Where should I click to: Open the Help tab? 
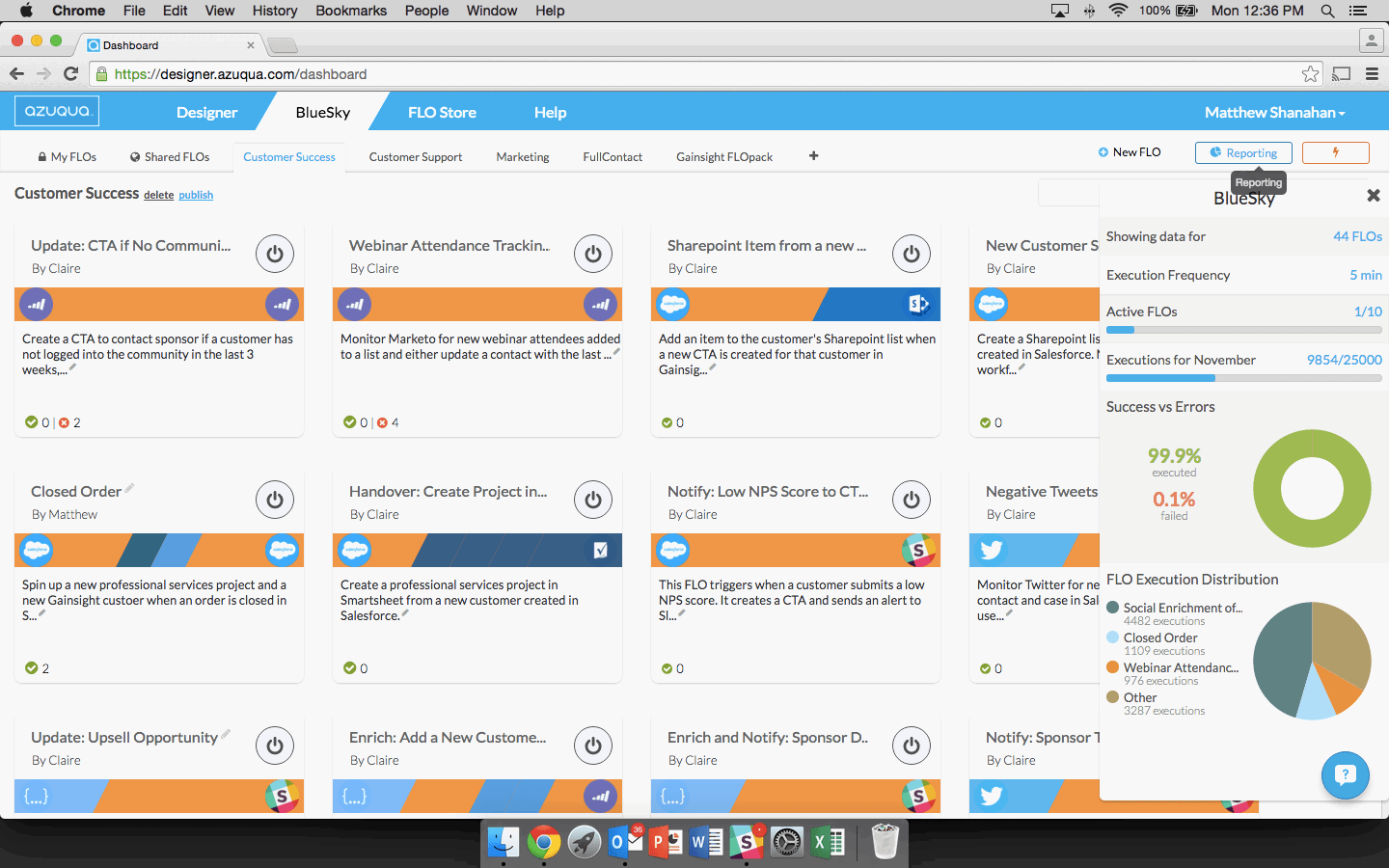(550, 112)
